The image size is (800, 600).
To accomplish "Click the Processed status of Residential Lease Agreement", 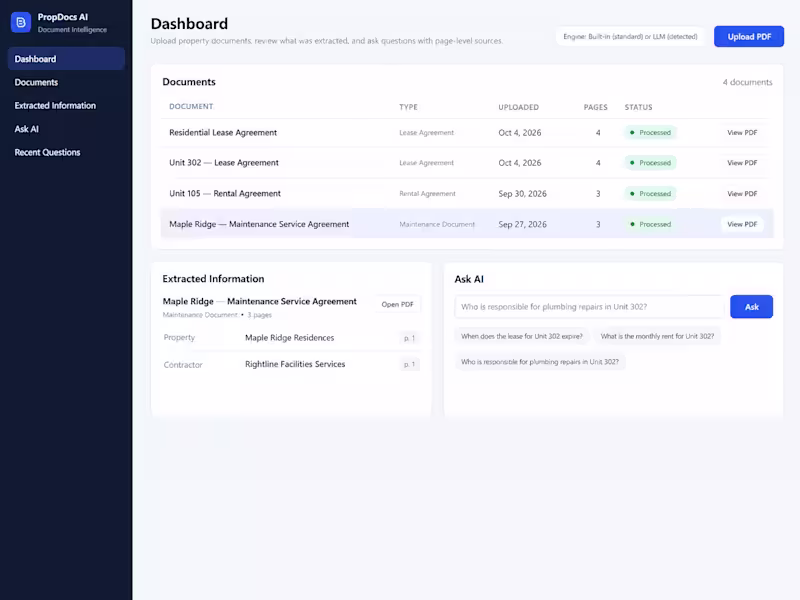I will point(651,133).
